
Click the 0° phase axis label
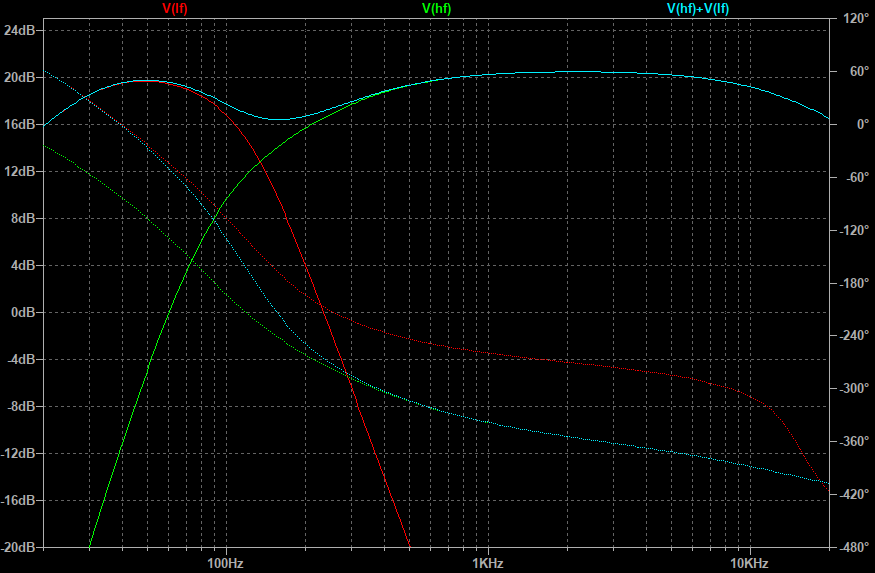[863, 124]
